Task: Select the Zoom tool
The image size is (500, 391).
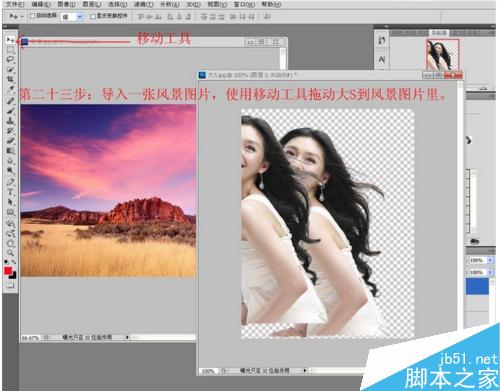Action: click(x=10, y=253)
